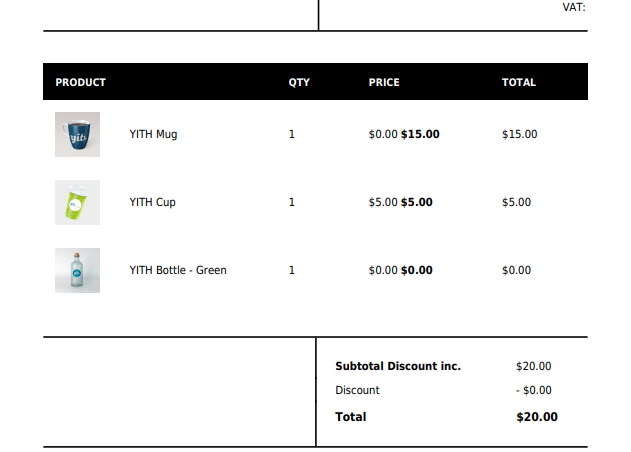Click the TOTAL column header
Screen dimensions: 631x452
tap(519, 83)
